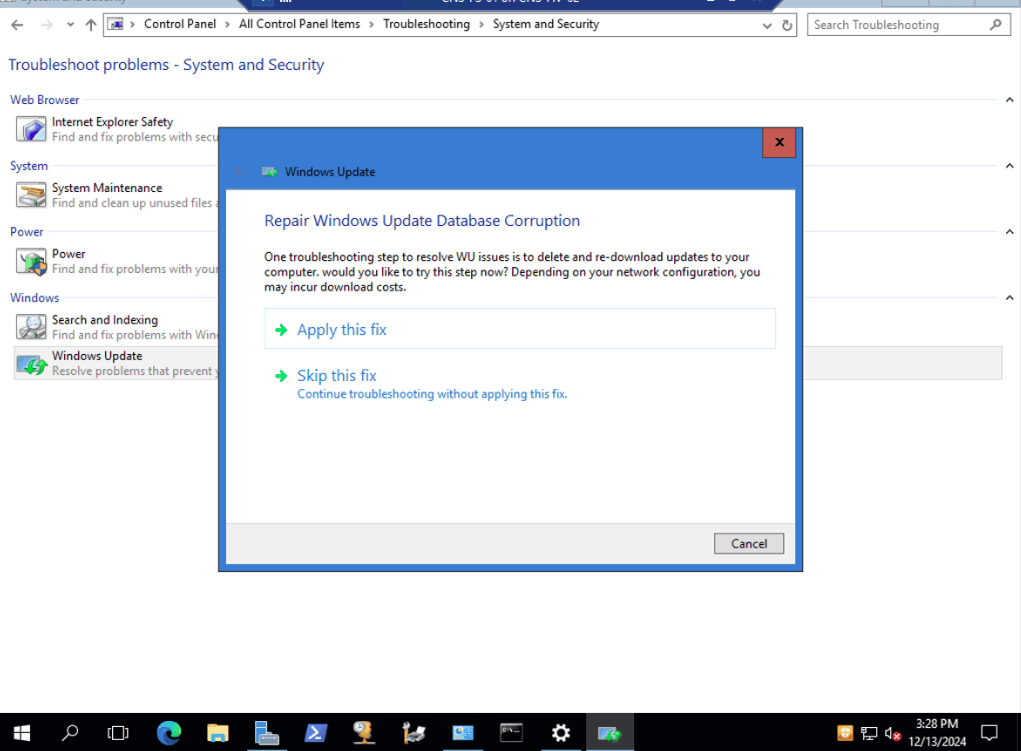Screen dimensions: 1021x751
Task: Click Control Panel icon in address bar
Action: [116, 24]
